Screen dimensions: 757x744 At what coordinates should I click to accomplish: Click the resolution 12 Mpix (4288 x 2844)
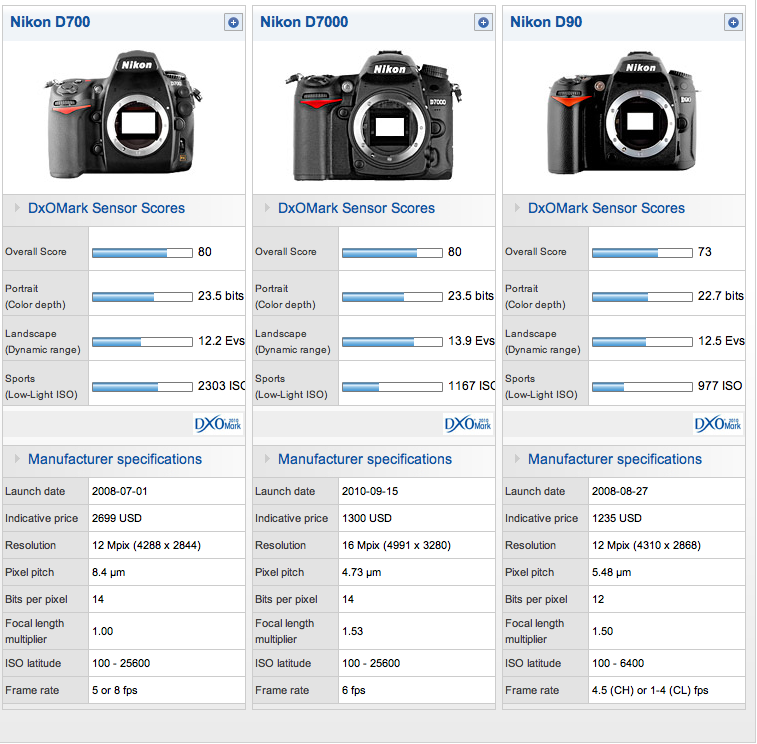[x=146, y=545]
